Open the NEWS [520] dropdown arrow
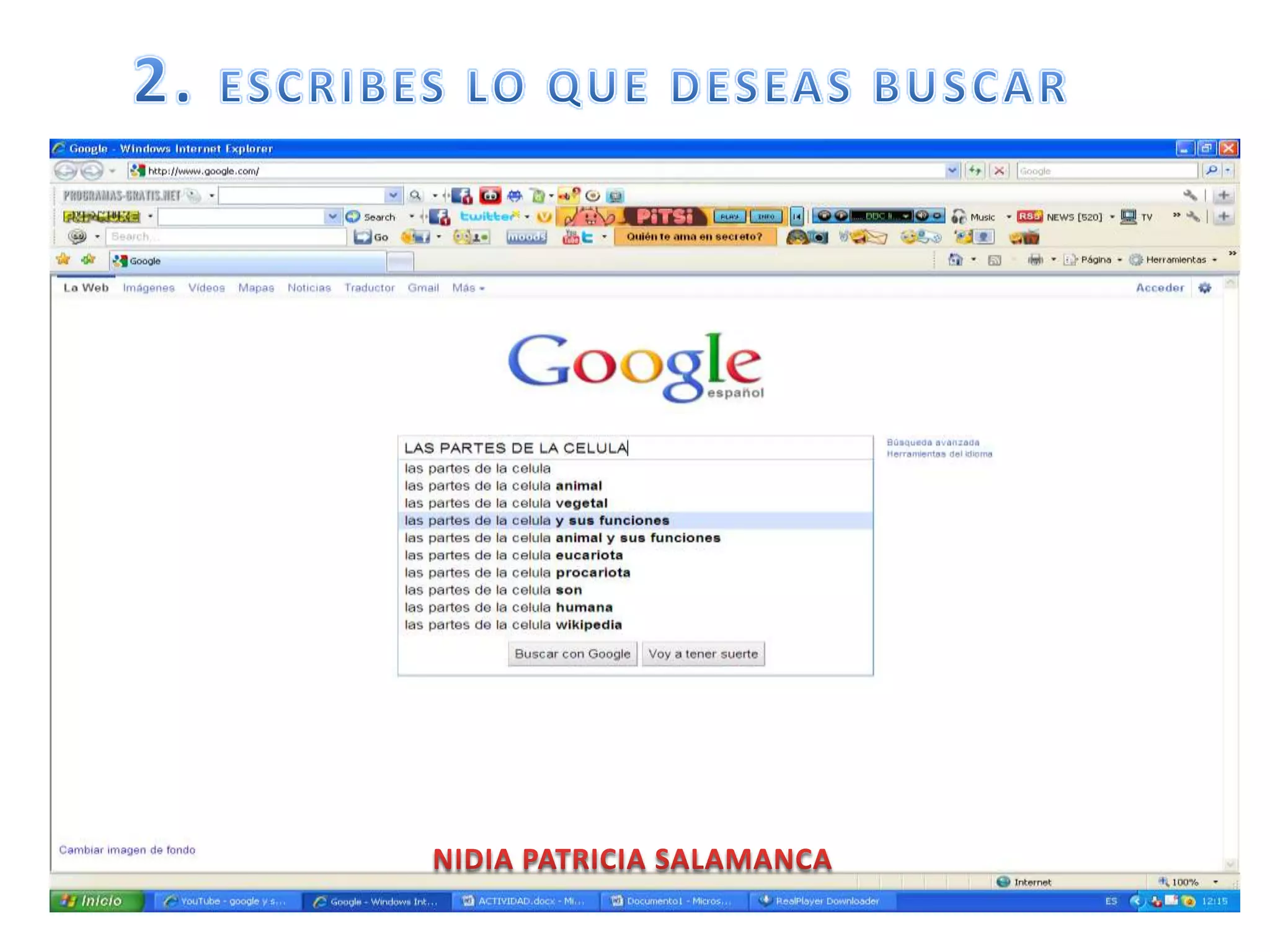The height and width of the screenshot is (952, 1270). coord(1112,217)
